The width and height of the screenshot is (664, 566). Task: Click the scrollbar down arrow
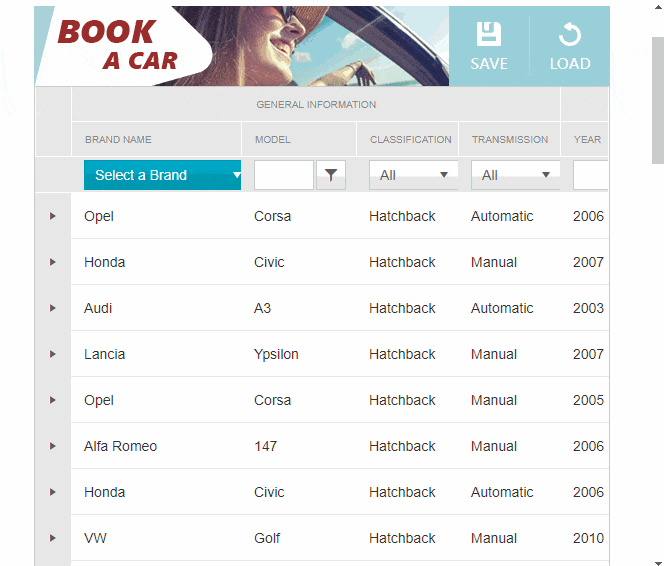[x=658, y=563]
